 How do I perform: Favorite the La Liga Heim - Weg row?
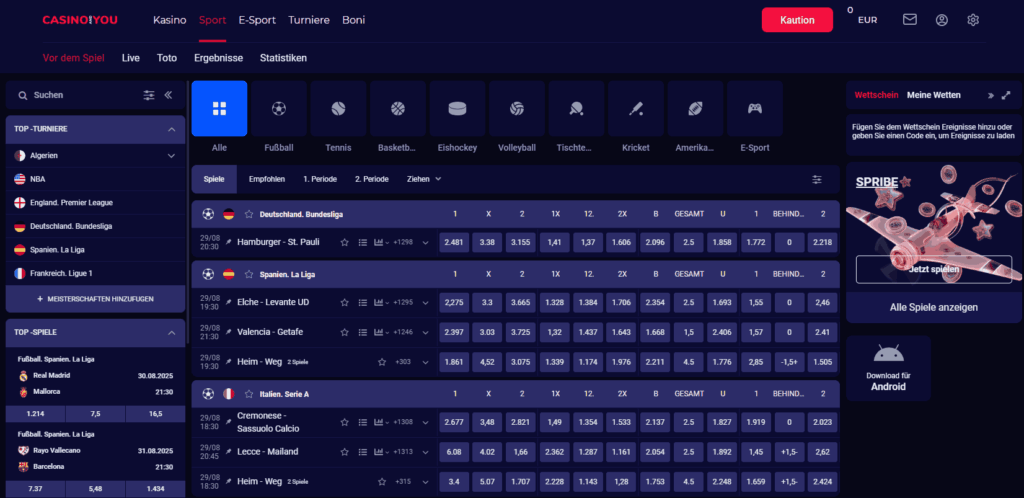(x=382, y=362)
